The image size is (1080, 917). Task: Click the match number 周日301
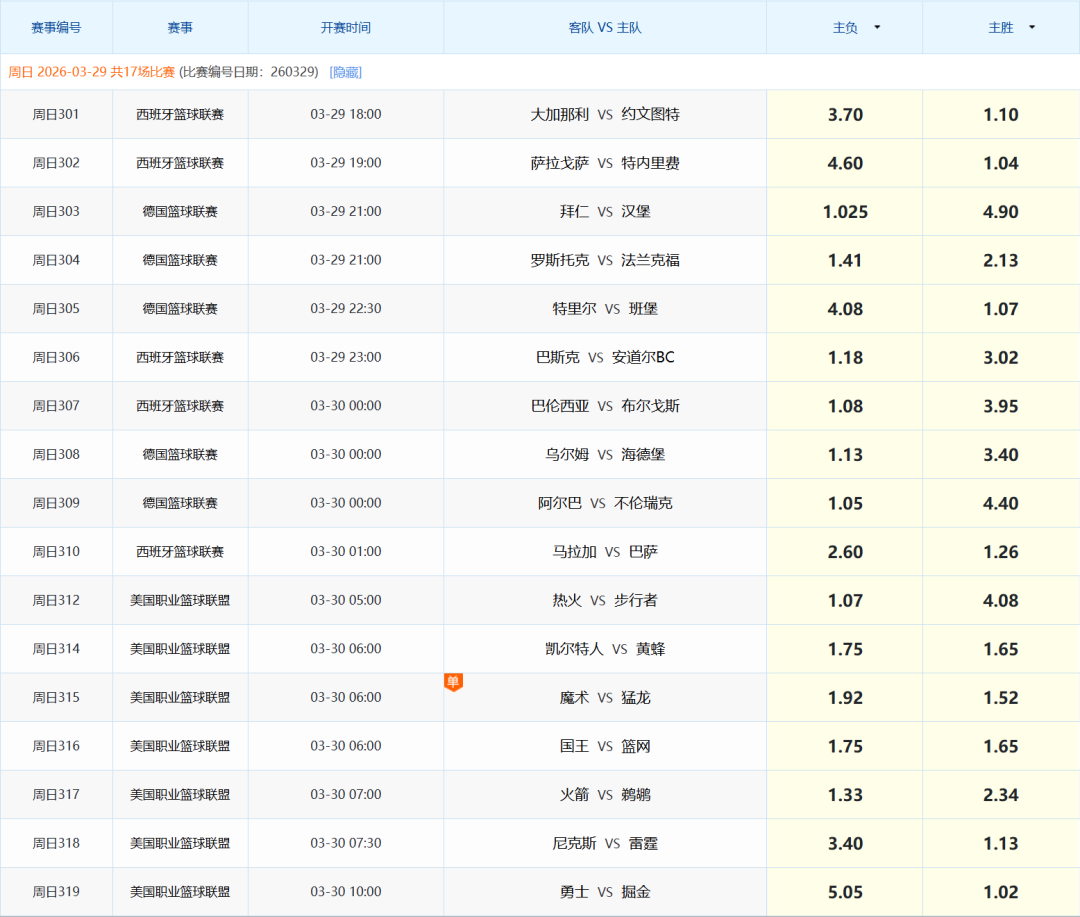(x=56, y=114)
